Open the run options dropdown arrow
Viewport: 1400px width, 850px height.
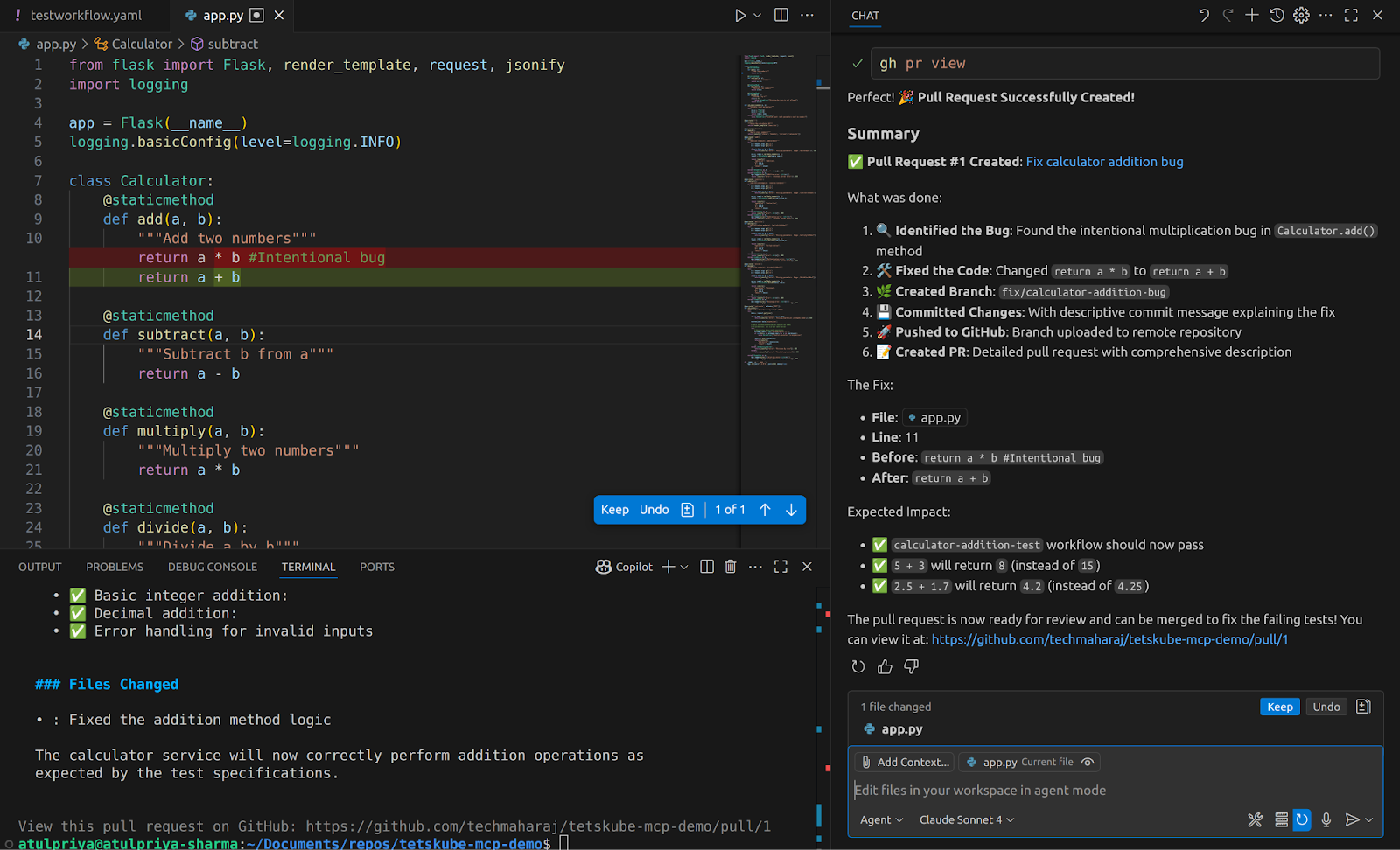coord(758,15)
